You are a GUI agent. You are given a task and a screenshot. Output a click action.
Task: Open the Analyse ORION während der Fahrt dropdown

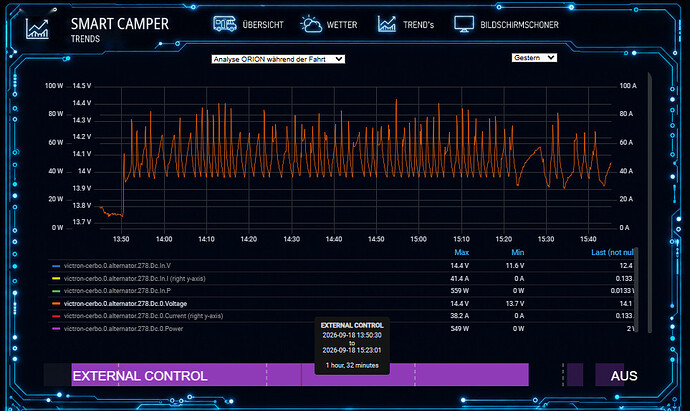tap(278, 59)
